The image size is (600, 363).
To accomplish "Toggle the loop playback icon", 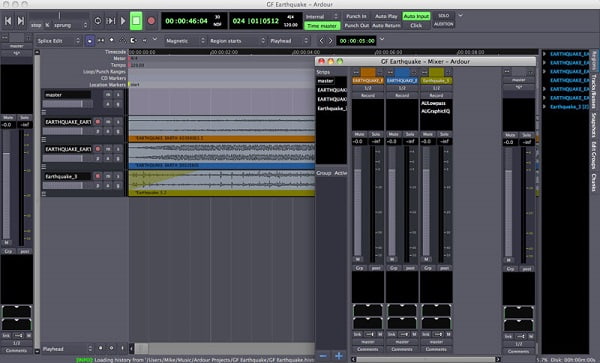I will coord(98,21).
